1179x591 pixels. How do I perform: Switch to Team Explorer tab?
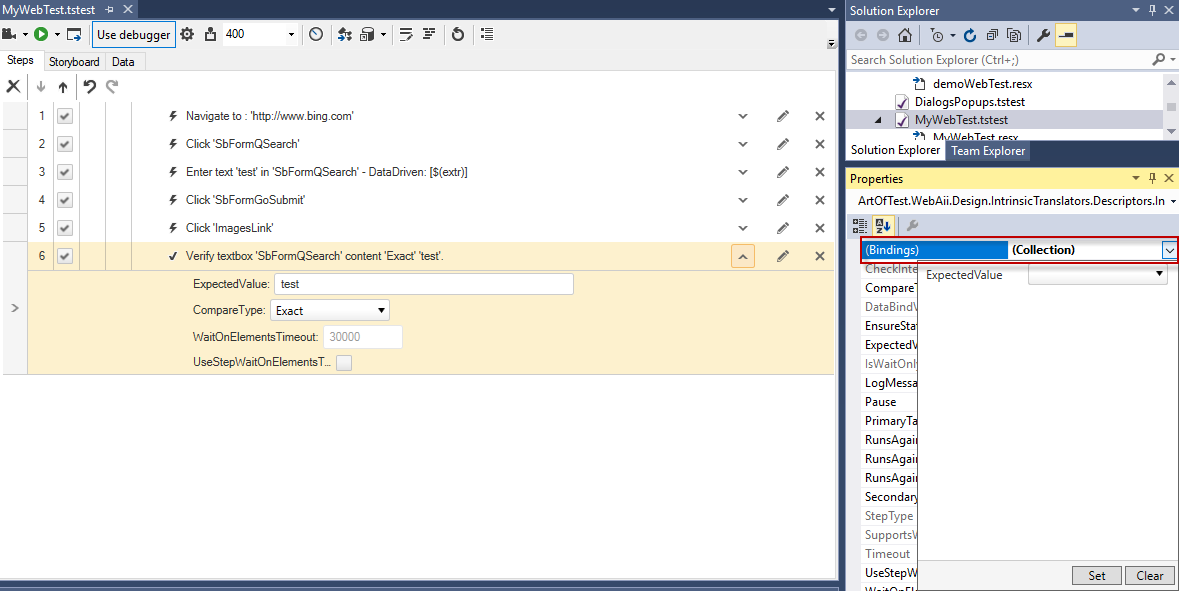pyautogui.click(x=988, y=150)
